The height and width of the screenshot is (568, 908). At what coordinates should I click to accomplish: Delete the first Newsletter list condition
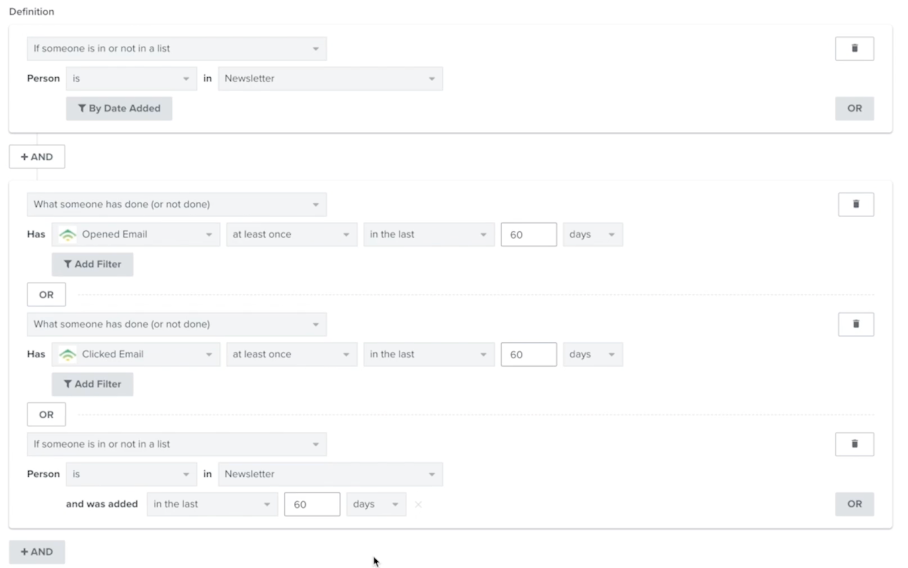pos(854,49)
